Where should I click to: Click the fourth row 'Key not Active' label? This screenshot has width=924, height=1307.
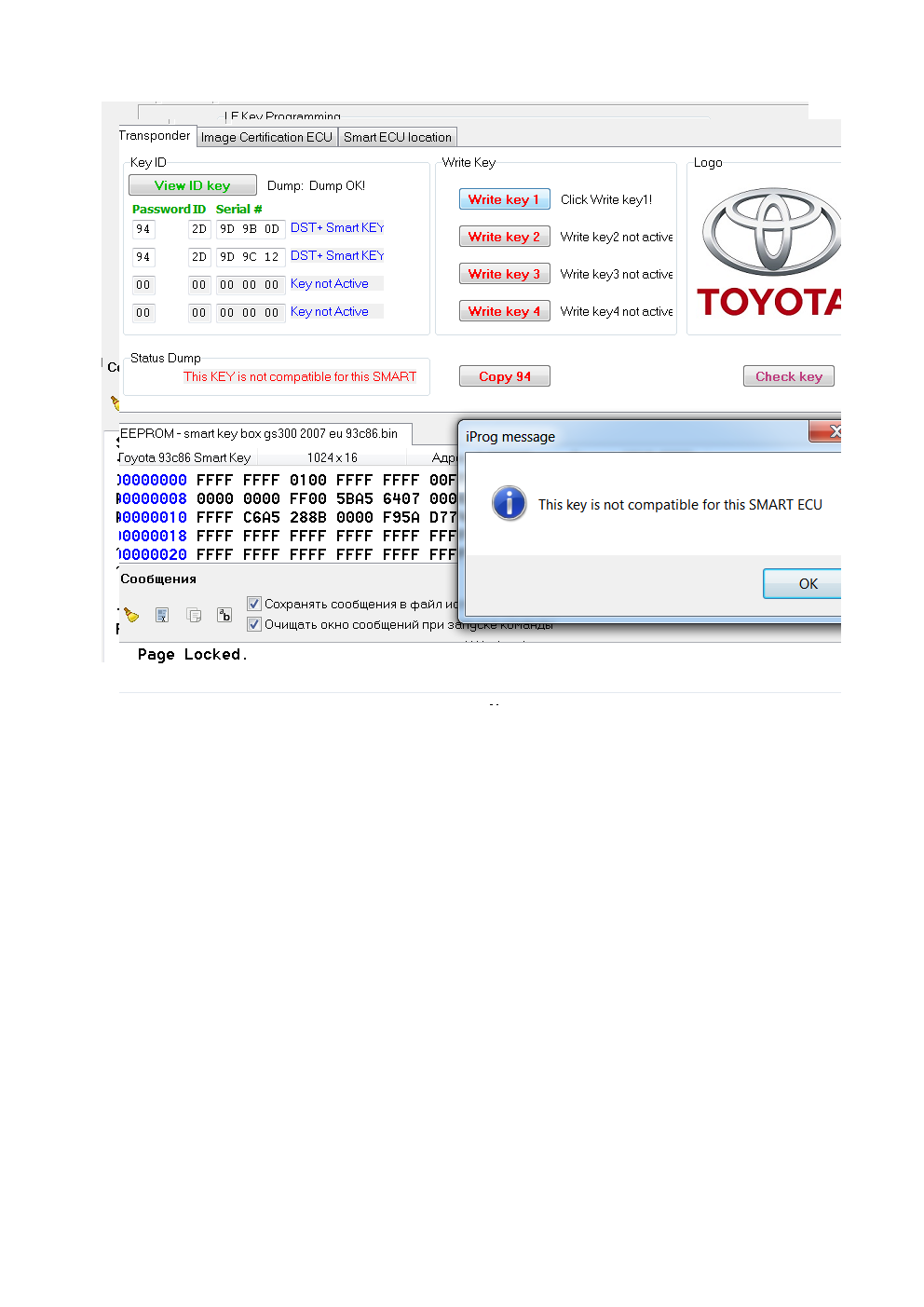coord(330,311)
